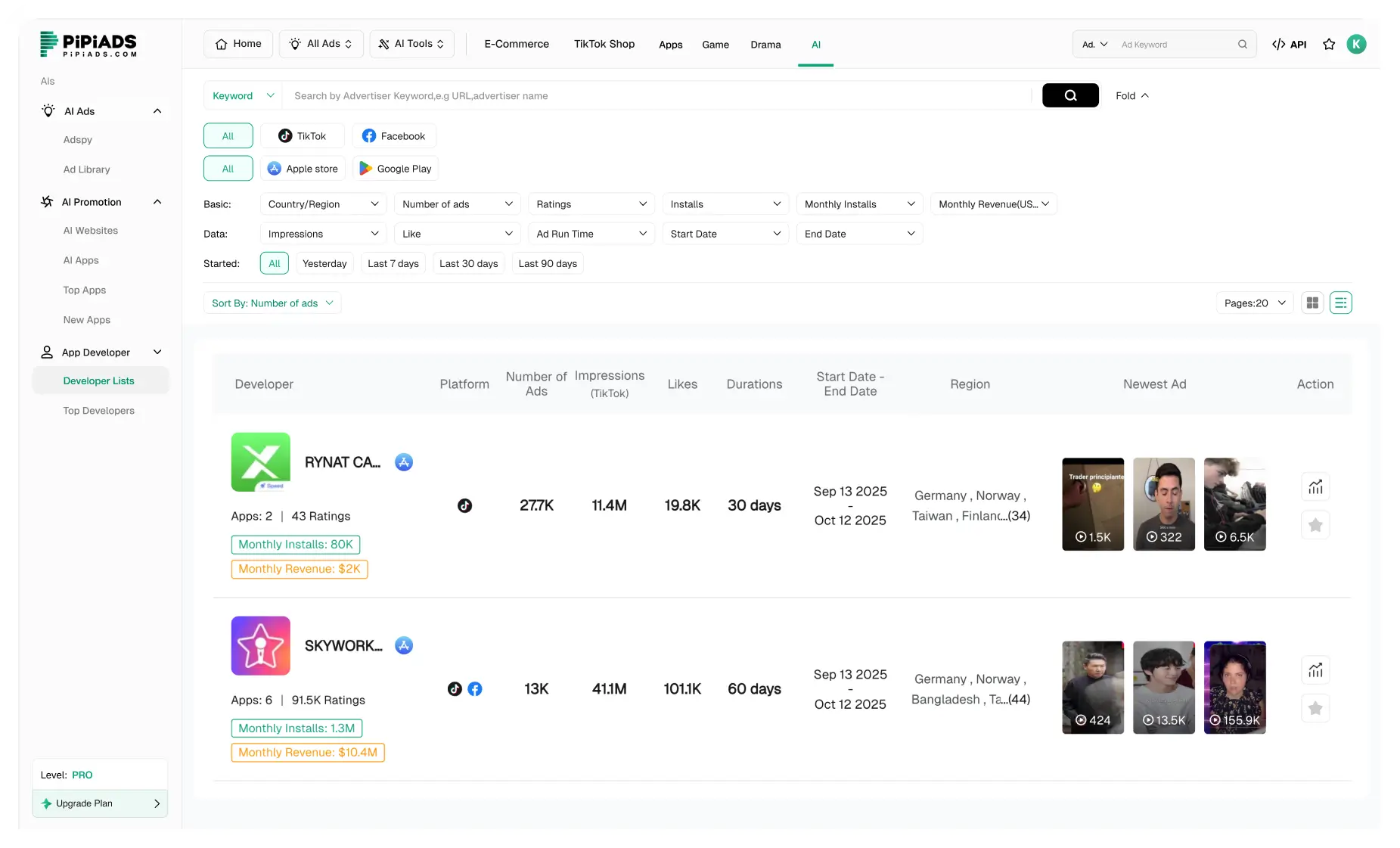Open the 155.9K views ad thumbnail
Image resolution: width=1400 pixels, height=848 pixels.
(1235, 687)
